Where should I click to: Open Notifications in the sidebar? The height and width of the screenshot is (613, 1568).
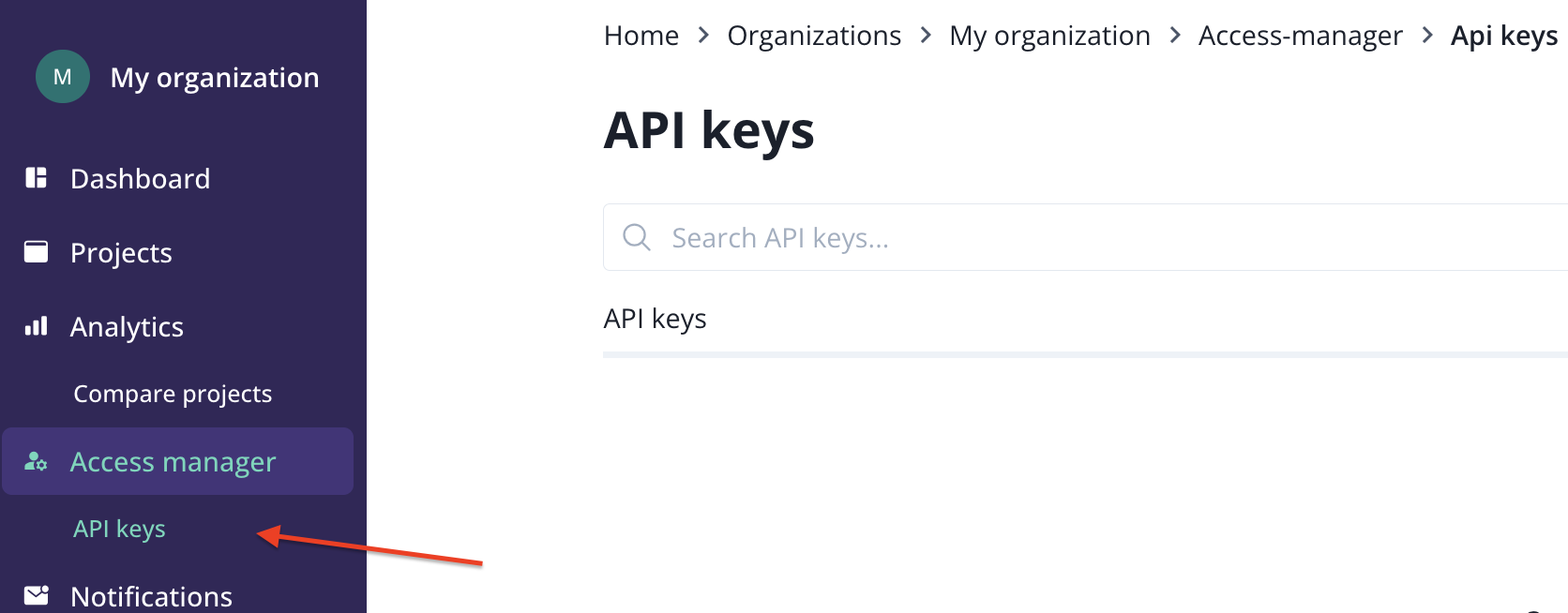[151, 596]
